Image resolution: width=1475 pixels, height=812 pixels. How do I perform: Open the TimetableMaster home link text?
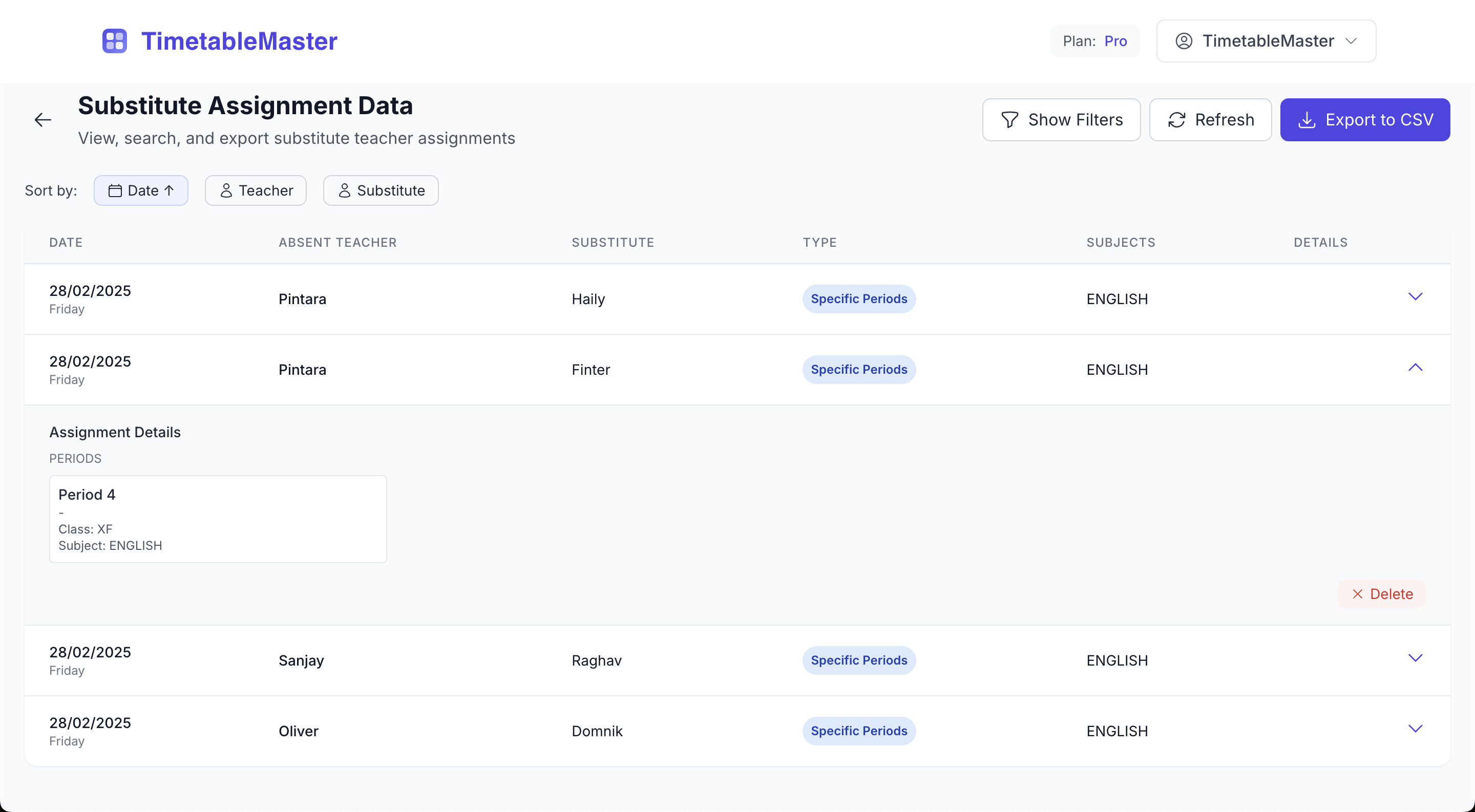point(239,41)
